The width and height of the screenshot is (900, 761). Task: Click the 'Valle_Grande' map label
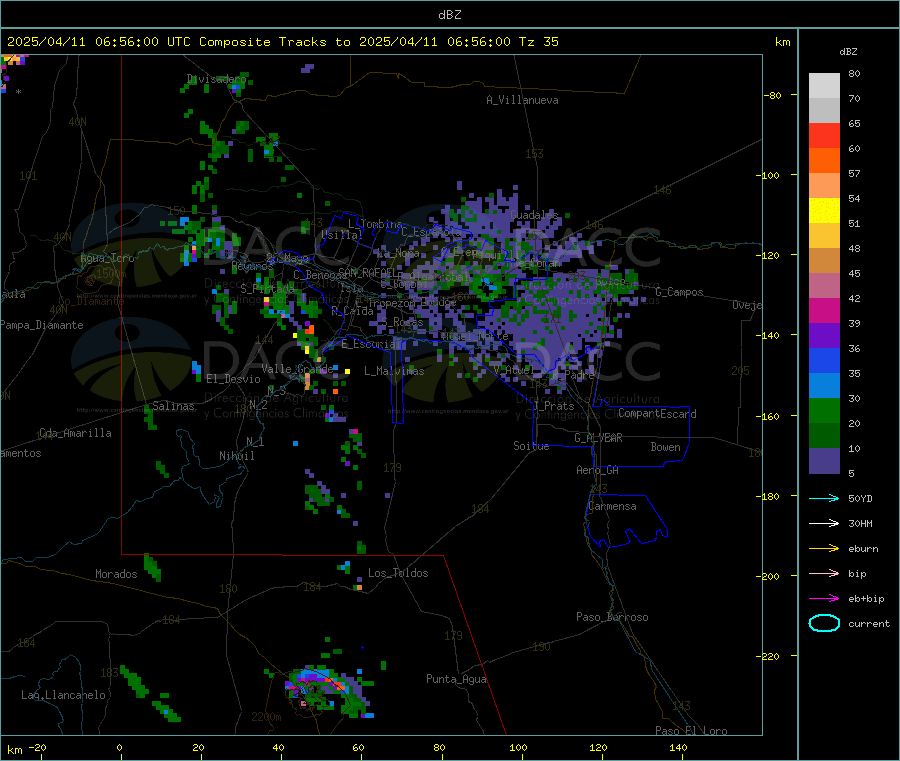(x=297, y=368)
